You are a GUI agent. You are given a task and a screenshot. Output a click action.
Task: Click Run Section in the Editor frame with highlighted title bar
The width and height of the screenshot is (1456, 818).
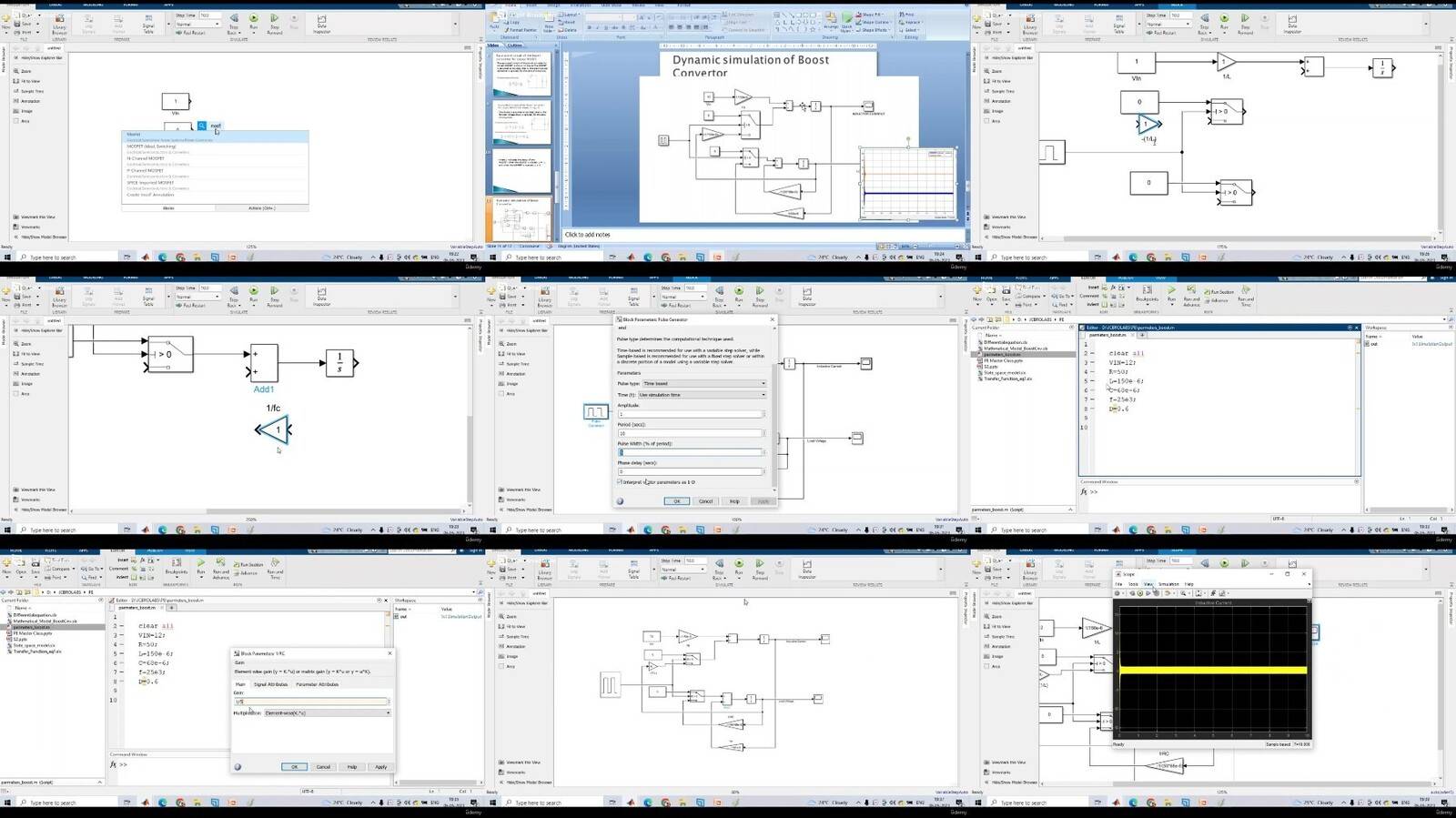tap(1218, 292)
